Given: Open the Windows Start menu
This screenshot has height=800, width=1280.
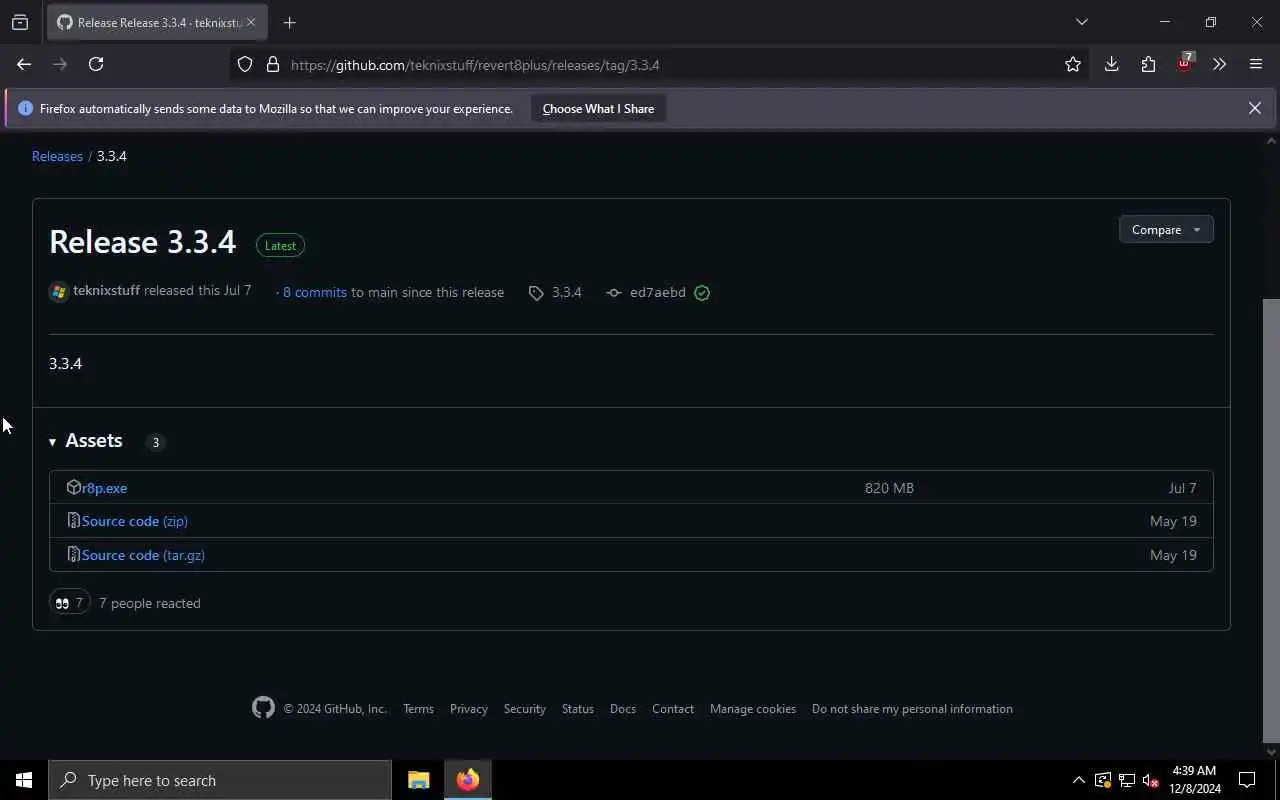Looking at the screenshot, I should click(24, 780).
